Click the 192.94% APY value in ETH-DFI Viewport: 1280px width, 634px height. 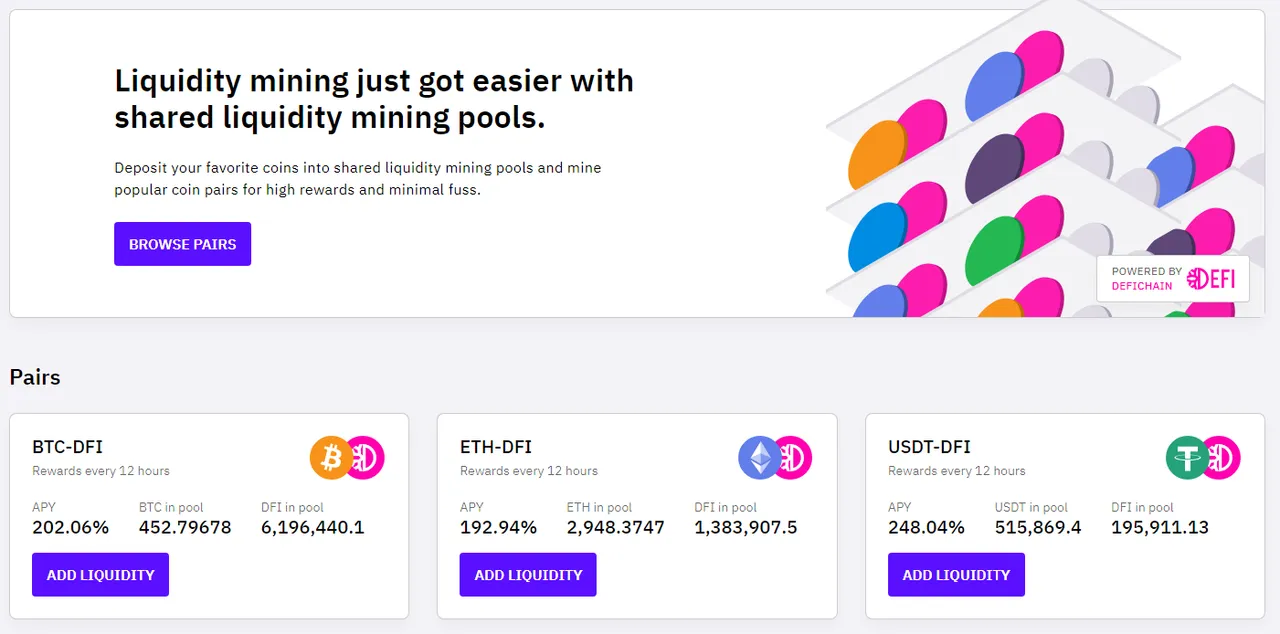pos(498,527)
